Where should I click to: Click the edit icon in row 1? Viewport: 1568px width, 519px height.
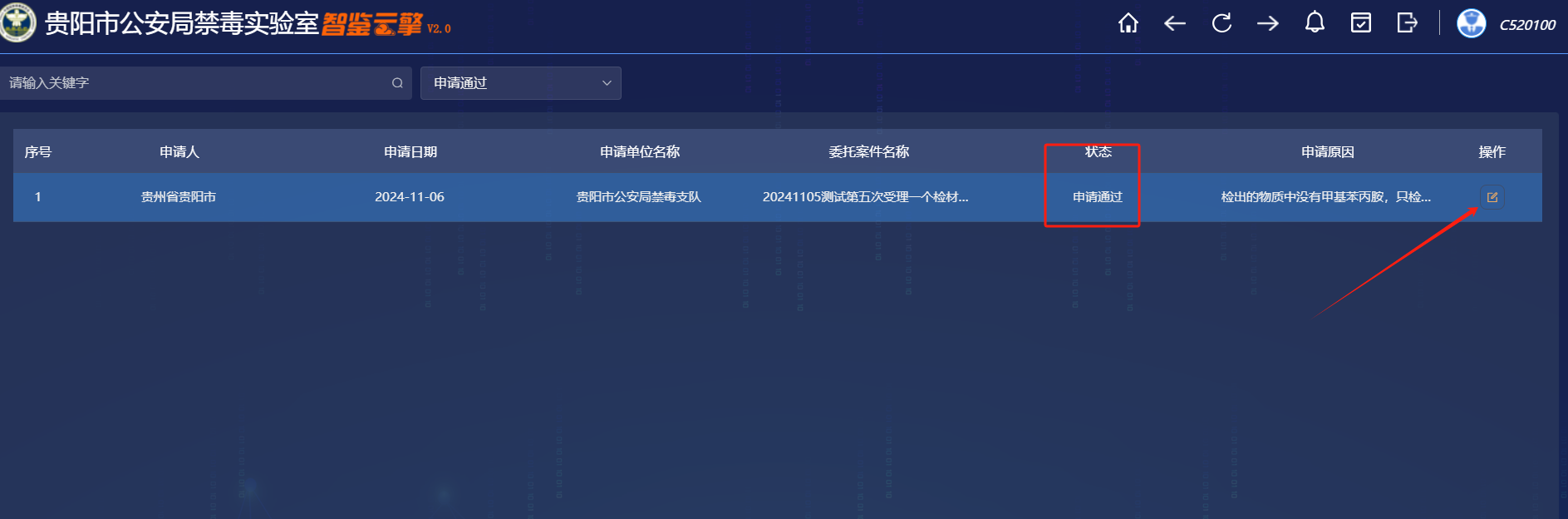pyautogui.click(x=1492, y=197)
